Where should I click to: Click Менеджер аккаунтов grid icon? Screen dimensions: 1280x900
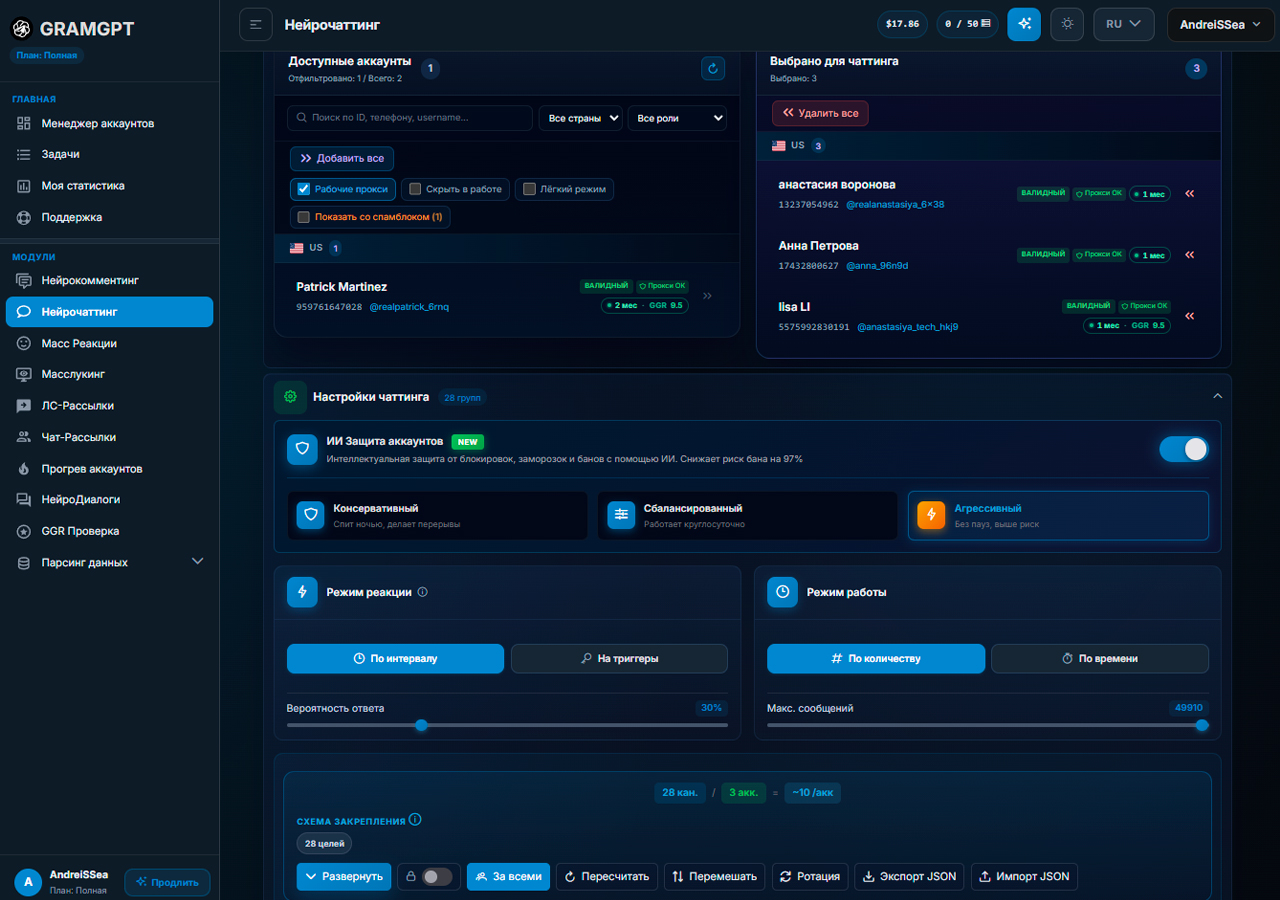pos(24,124)
